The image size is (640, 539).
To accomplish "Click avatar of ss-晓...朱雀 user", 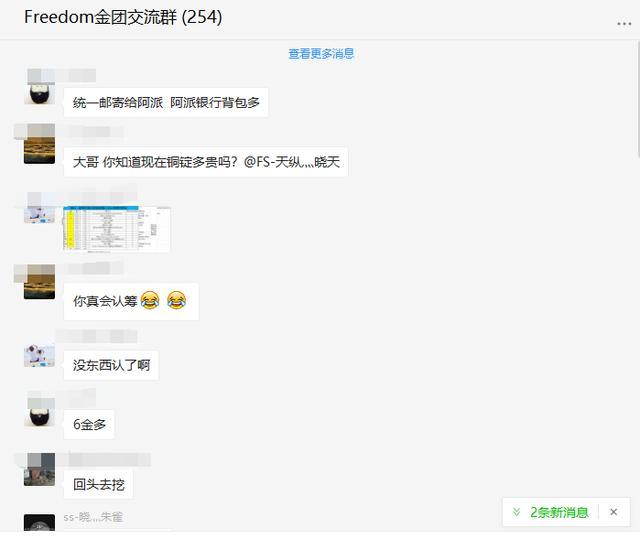I will [x=39, y=523].
